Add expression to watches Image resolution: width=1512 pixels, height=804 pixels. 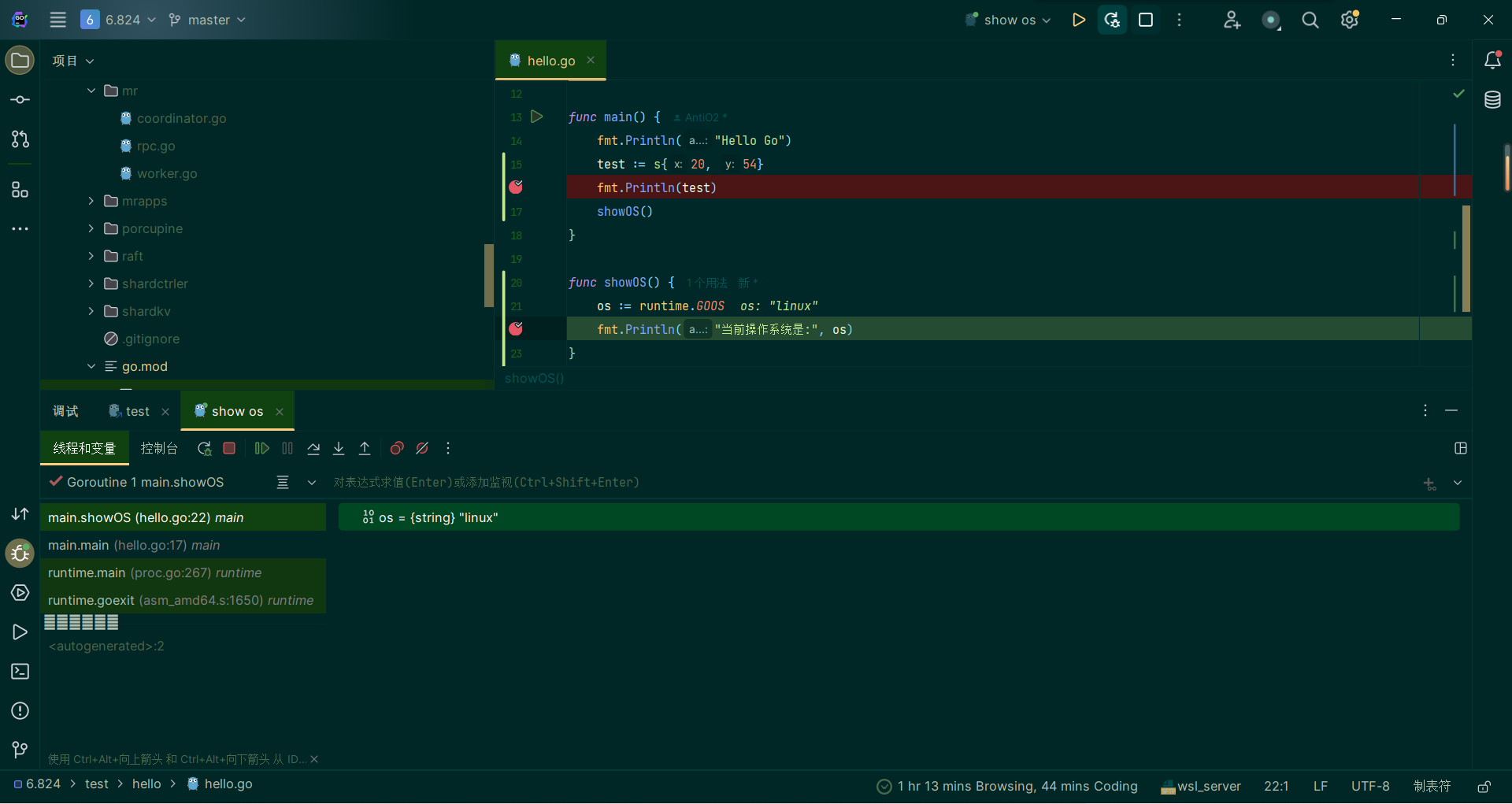tap(1429, 483)
